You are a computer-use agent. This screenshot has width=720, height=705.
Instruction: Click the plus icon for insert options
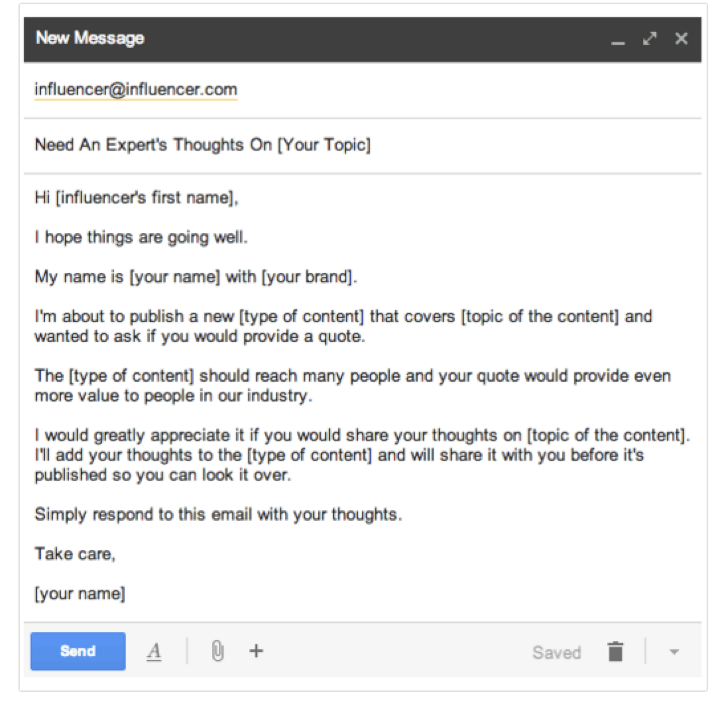click(256, 651)
